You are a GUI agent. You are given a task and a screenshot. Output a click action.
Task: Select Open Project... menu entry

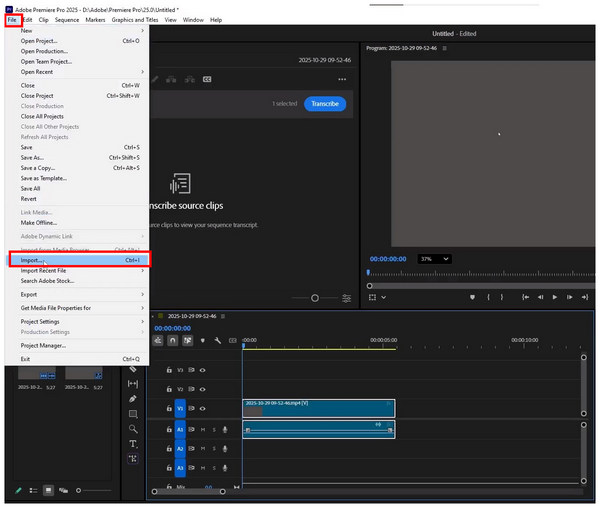click(79, 41)
